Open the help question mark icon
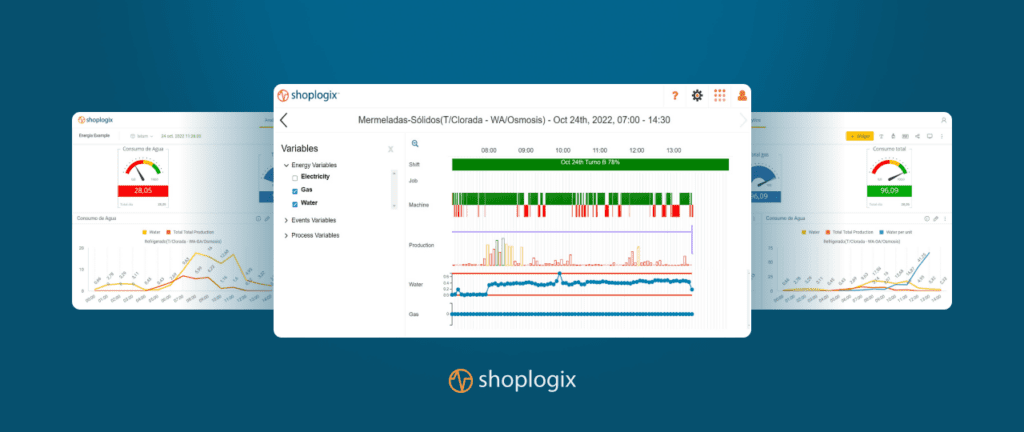1024x432 pixels. 675,96
